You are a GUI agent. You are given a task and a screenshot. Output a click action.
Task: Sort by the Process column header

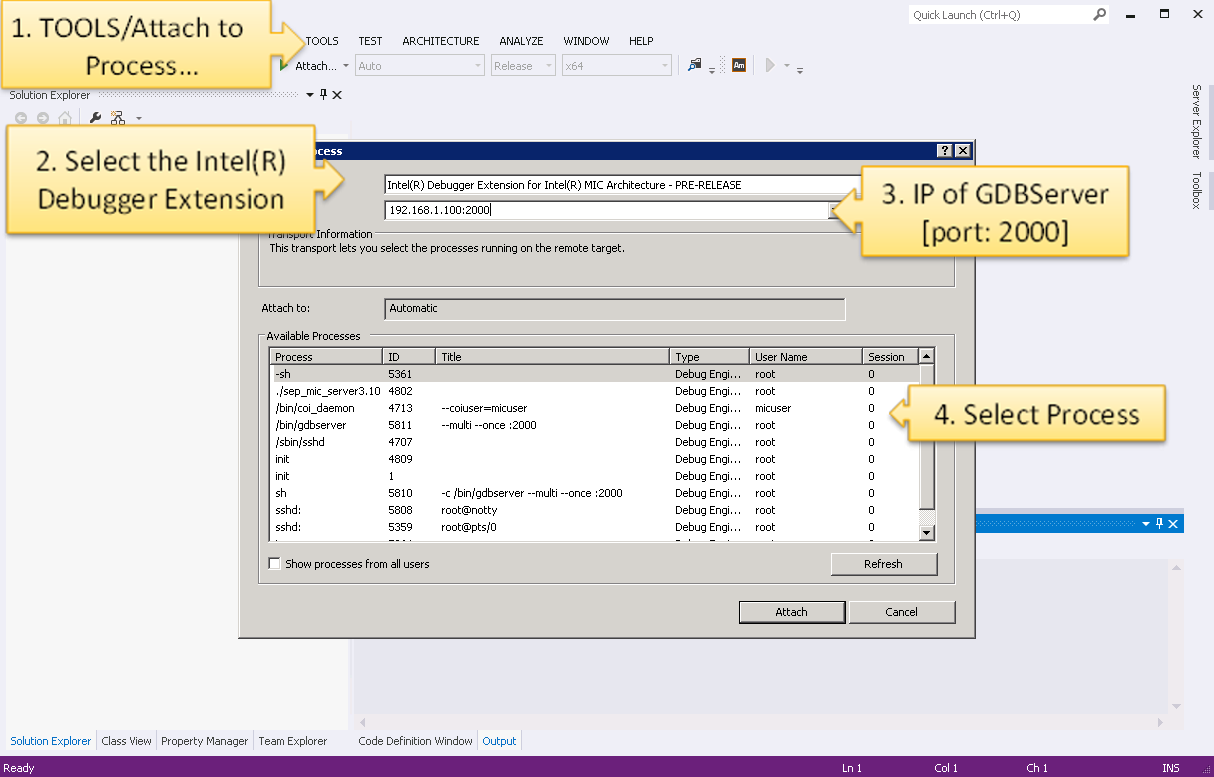pos(327,356)
